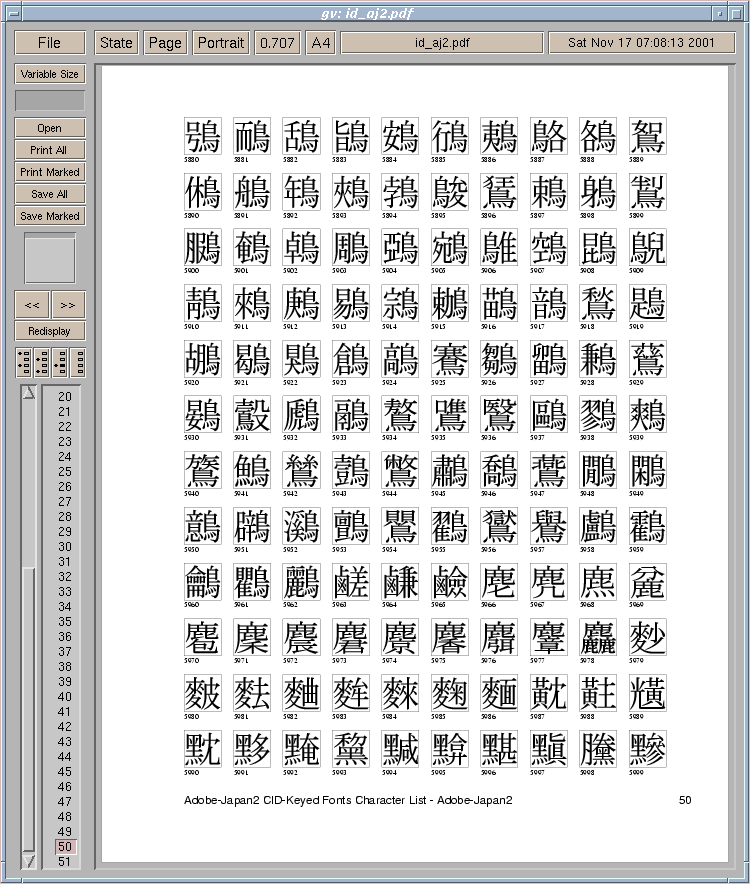This screenshot has height=884, width=750.
Task: Advance to next page with >> button
Action: [x=68, y=305]
